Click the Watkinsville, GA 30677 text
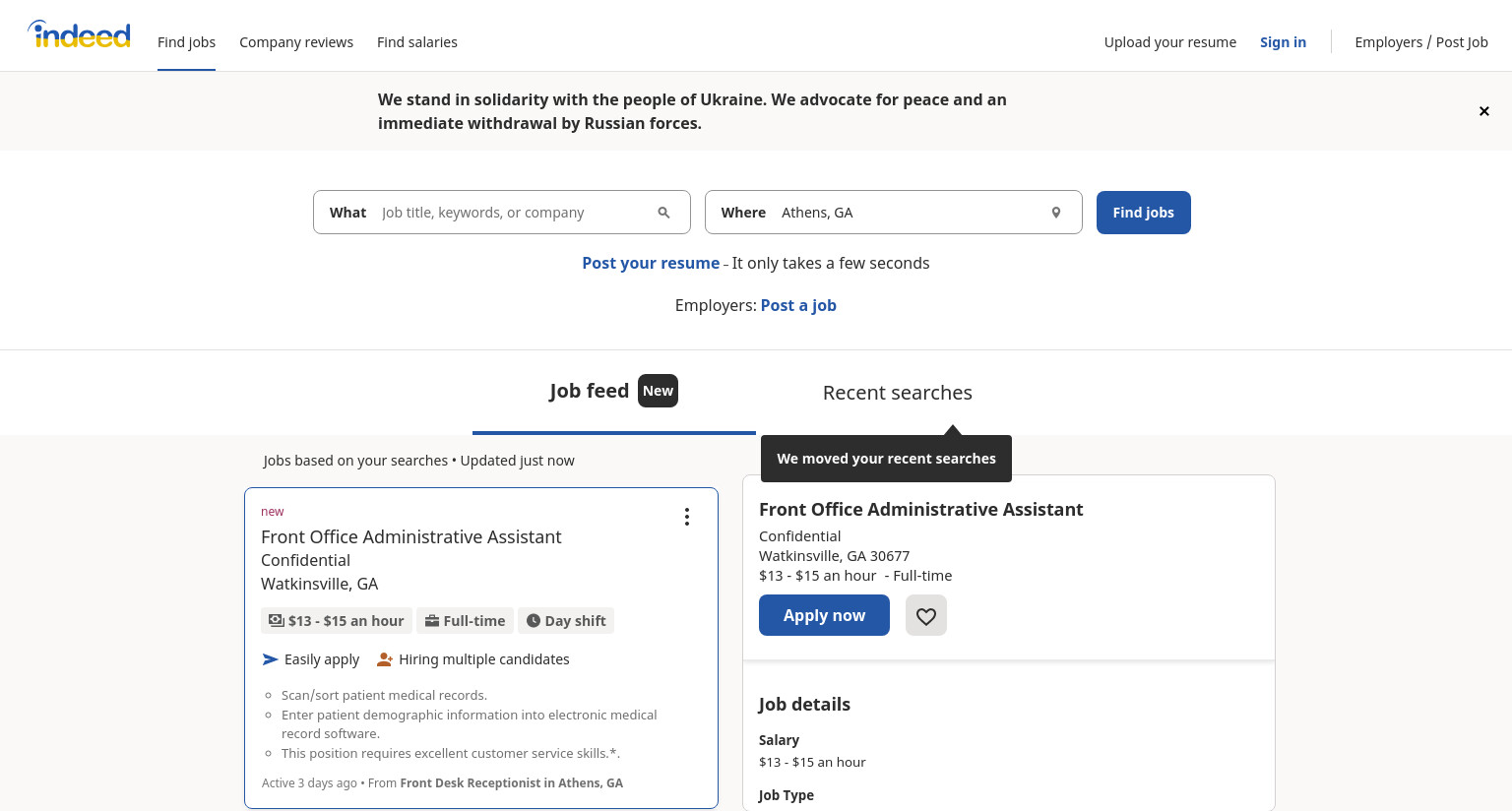The image size is (1512, 811). tap(834, 556)
